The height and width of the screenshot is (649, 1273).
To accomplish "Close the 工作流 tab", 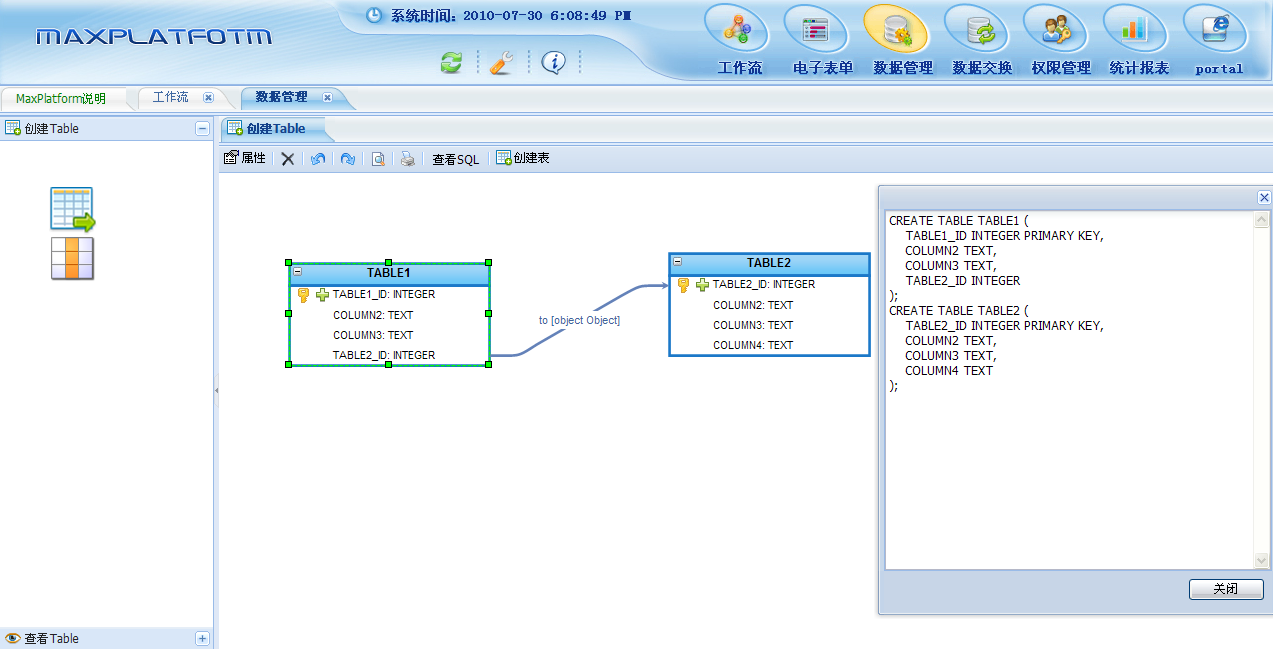I will coord(208,97).
